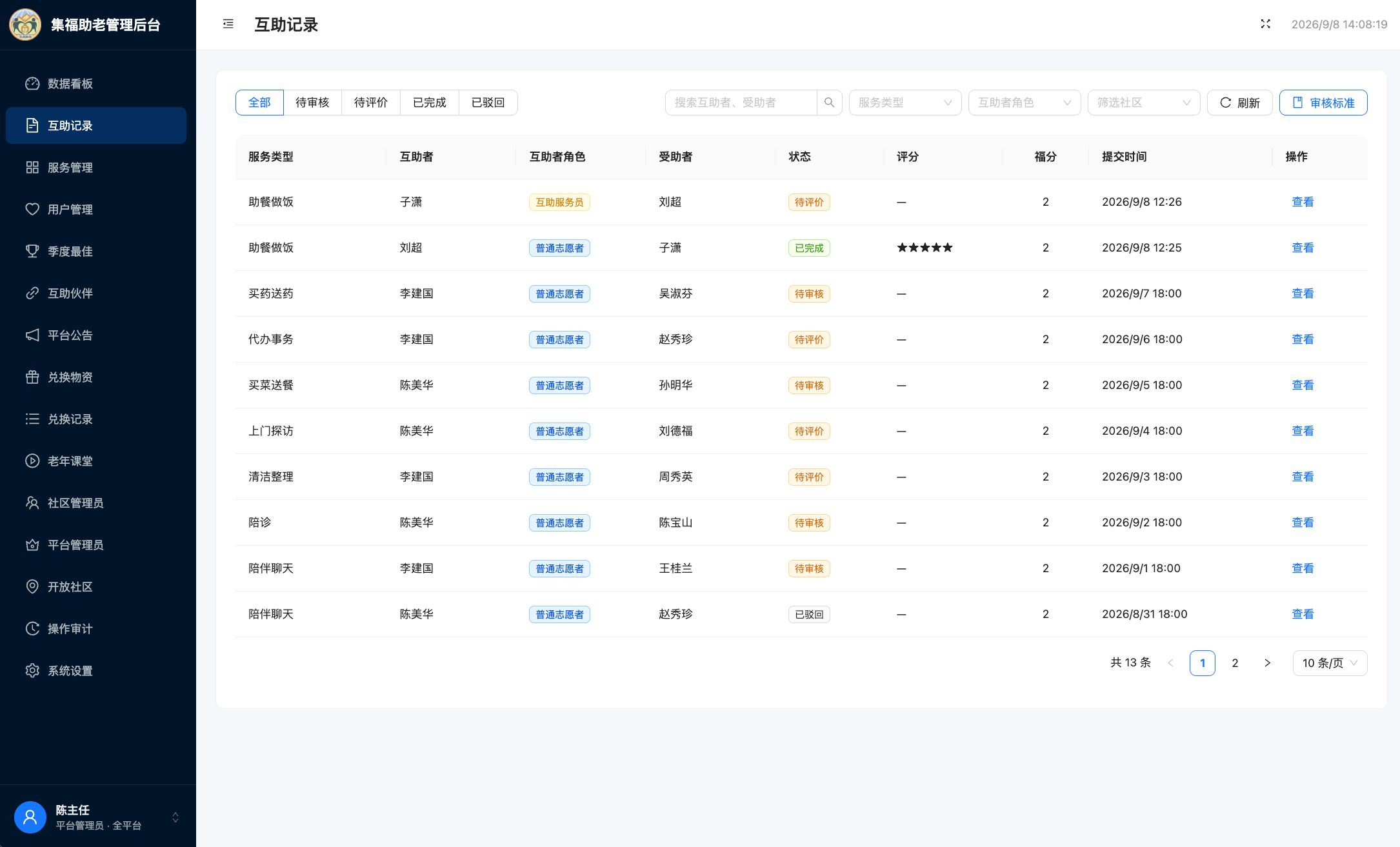The image size is (1400, 847).
Task: Toggle fullscreen mode icon in header
Action: point(1265,24)
